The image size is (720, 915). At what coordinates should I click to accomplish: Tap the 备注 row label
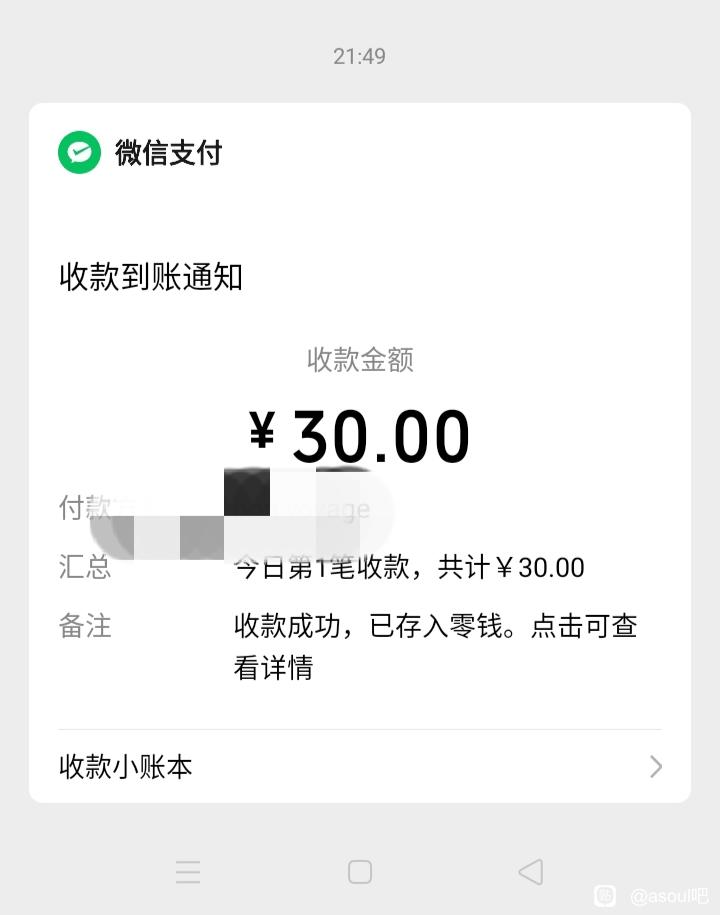(x=85, y=627)
